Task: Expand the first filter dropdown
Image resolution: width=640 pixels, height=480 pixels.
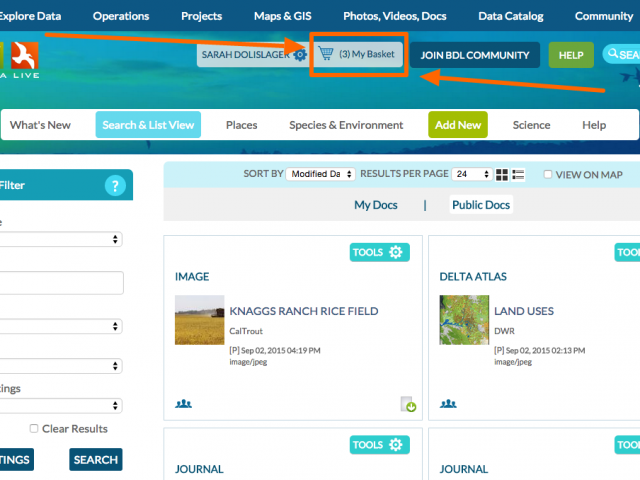Action: click(60, 239)
